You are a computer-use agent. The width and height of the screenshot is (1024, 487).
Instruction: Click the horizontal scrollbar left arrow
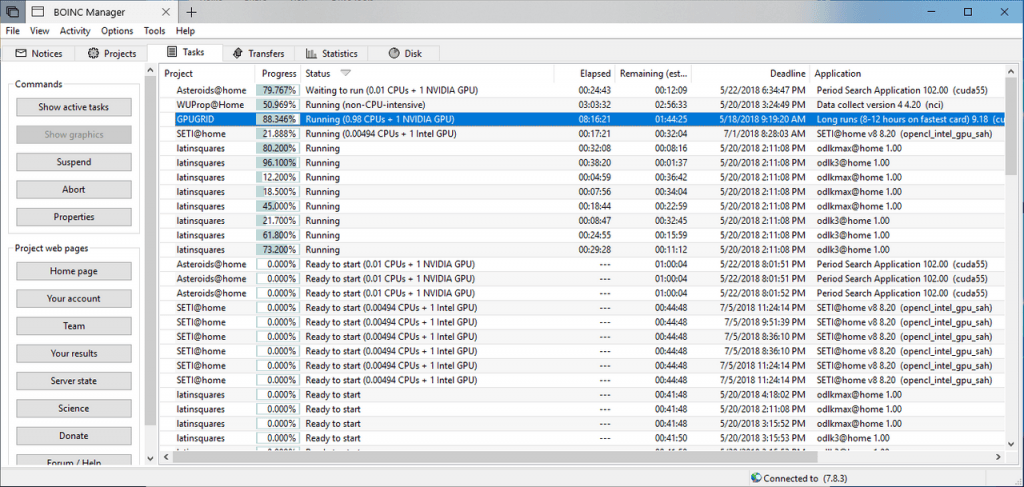pyautogui.click(x=167, y=456)
